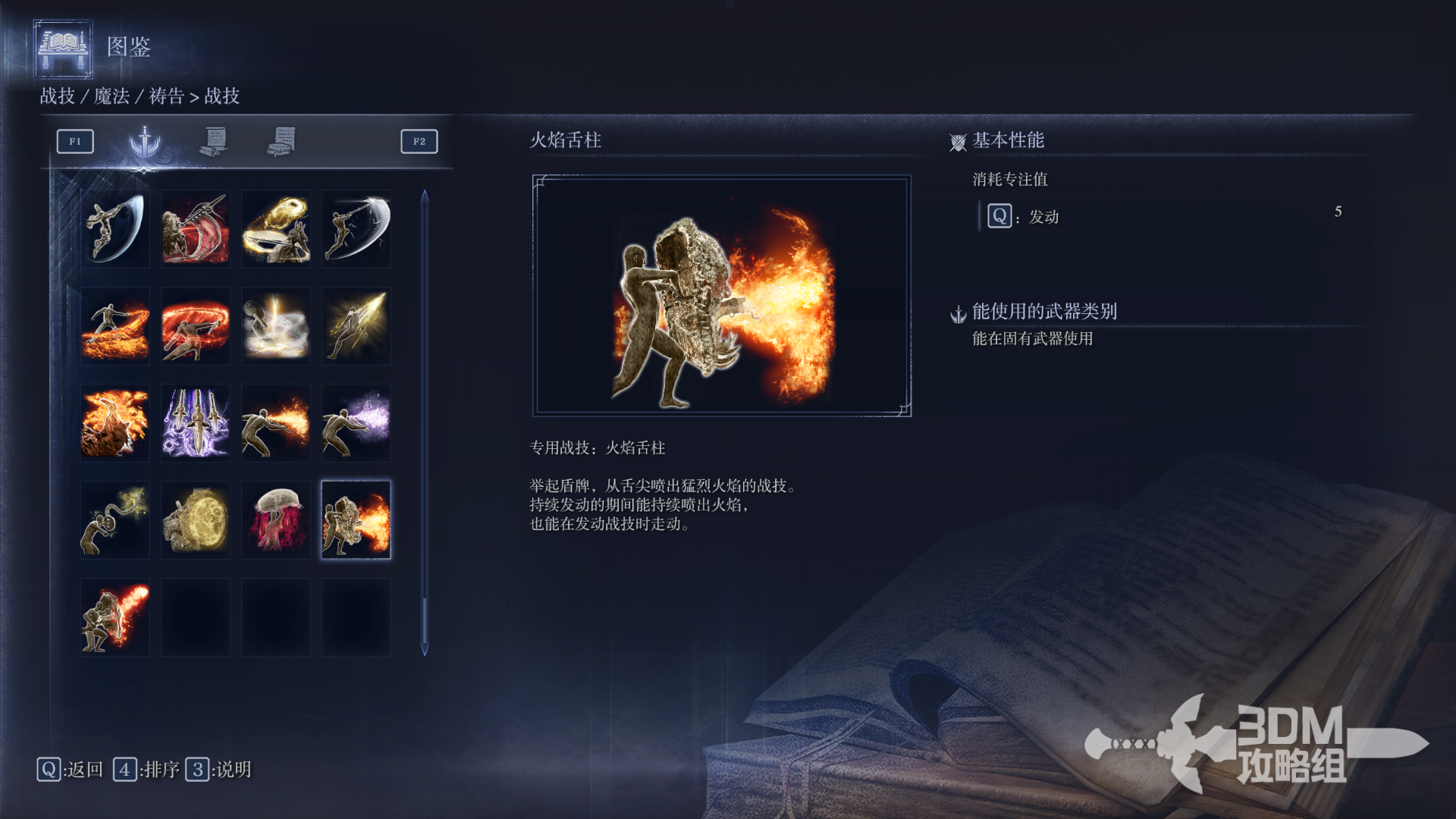Screen dimensions: 1456x819
Task: Click the scrollbar down arrow in skill list
Action: point(425,650)
